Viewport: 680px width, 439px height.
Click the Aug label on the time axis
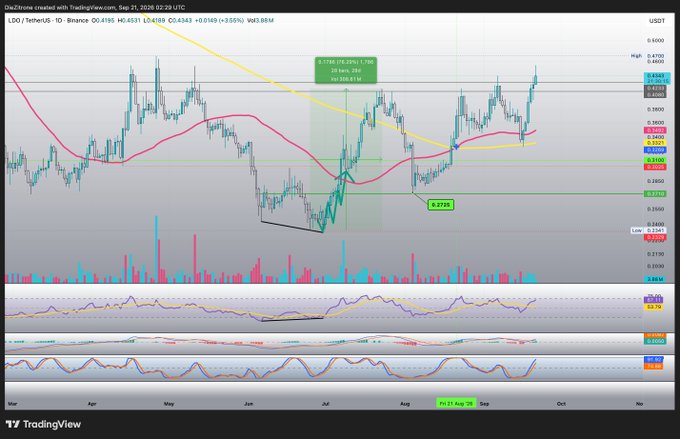coord(405,404)
